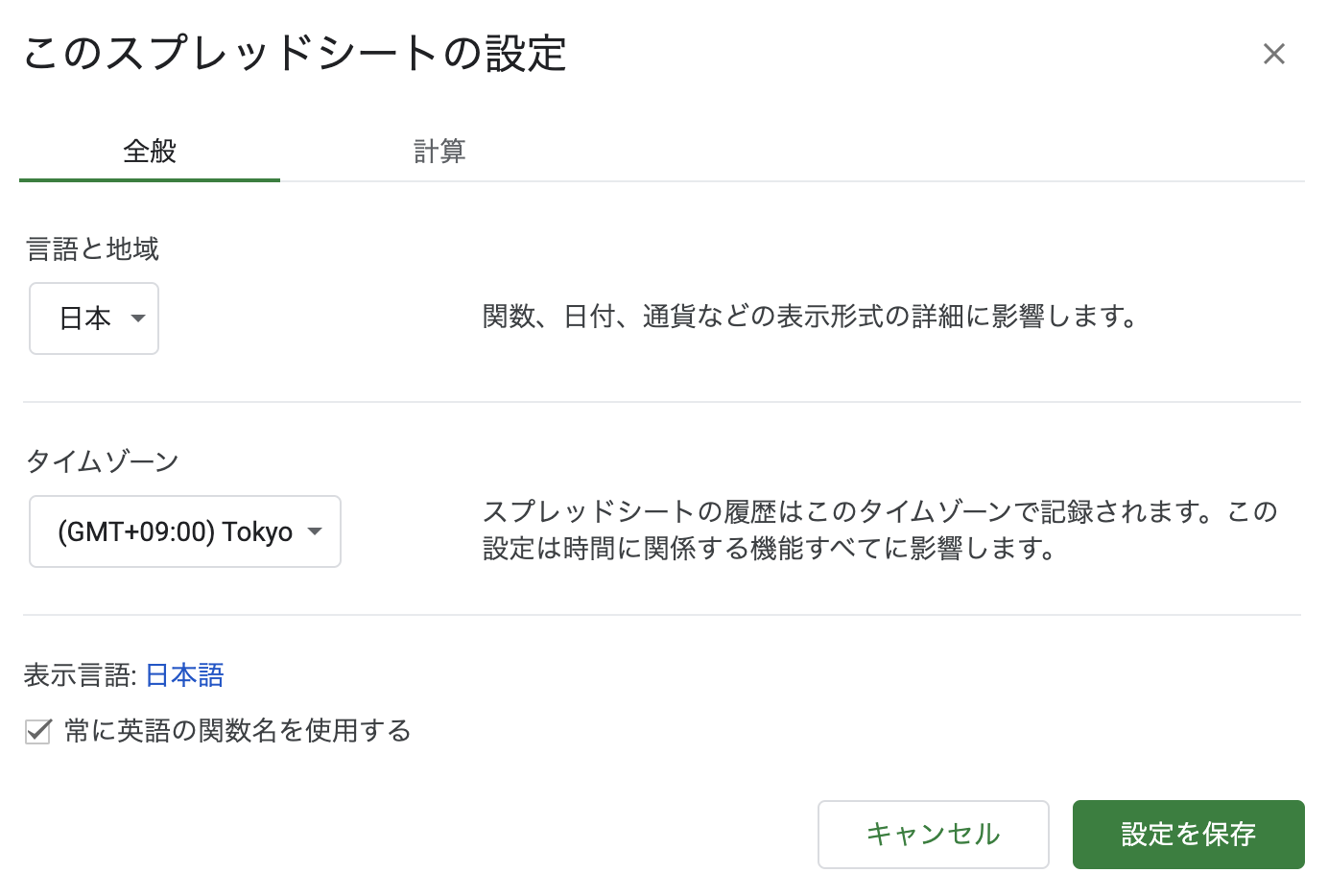Click the arrow next to Tokyo timezone

coord(314,531)
